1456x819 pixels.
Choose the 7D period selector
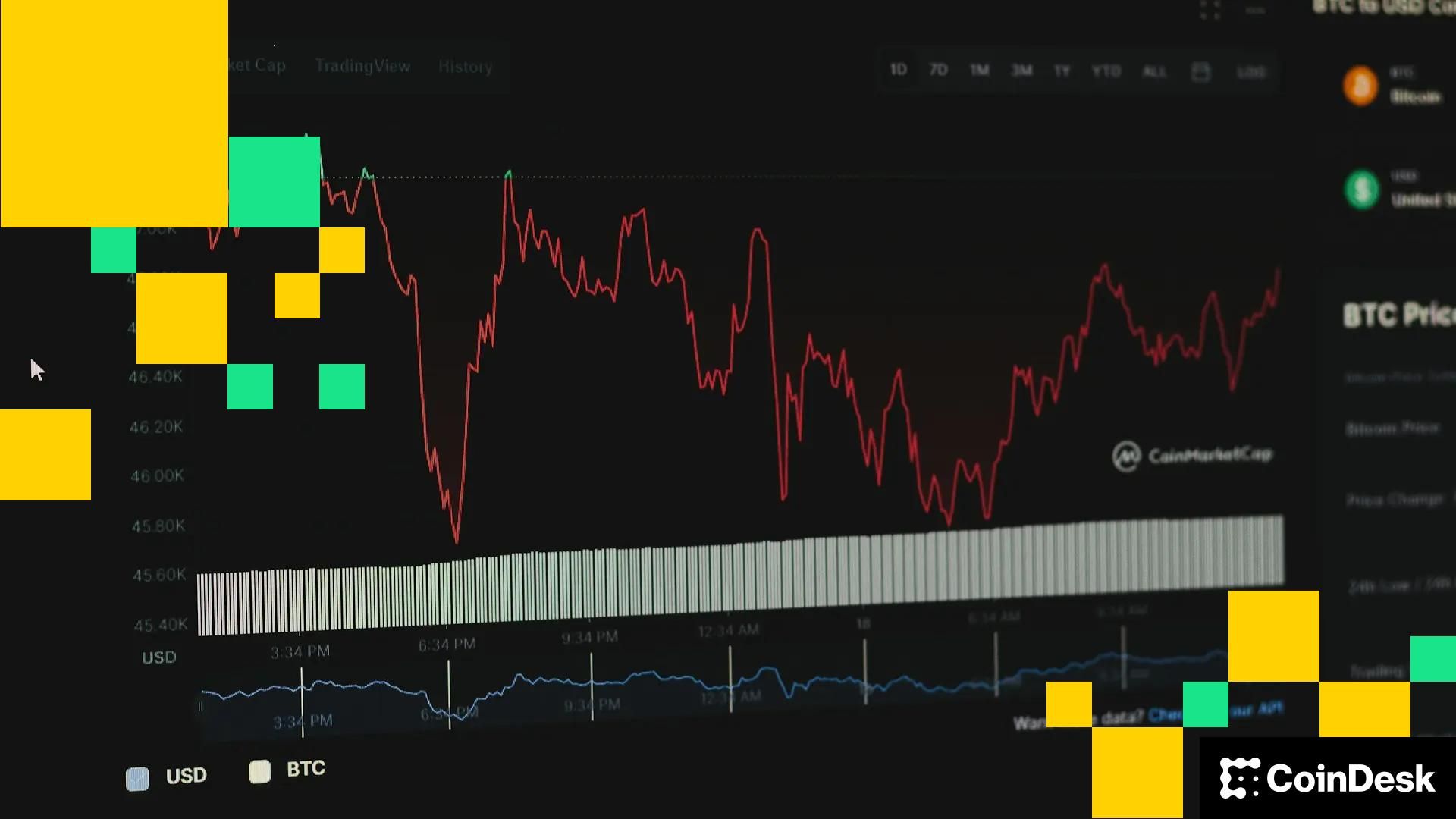tap(939, 69)
